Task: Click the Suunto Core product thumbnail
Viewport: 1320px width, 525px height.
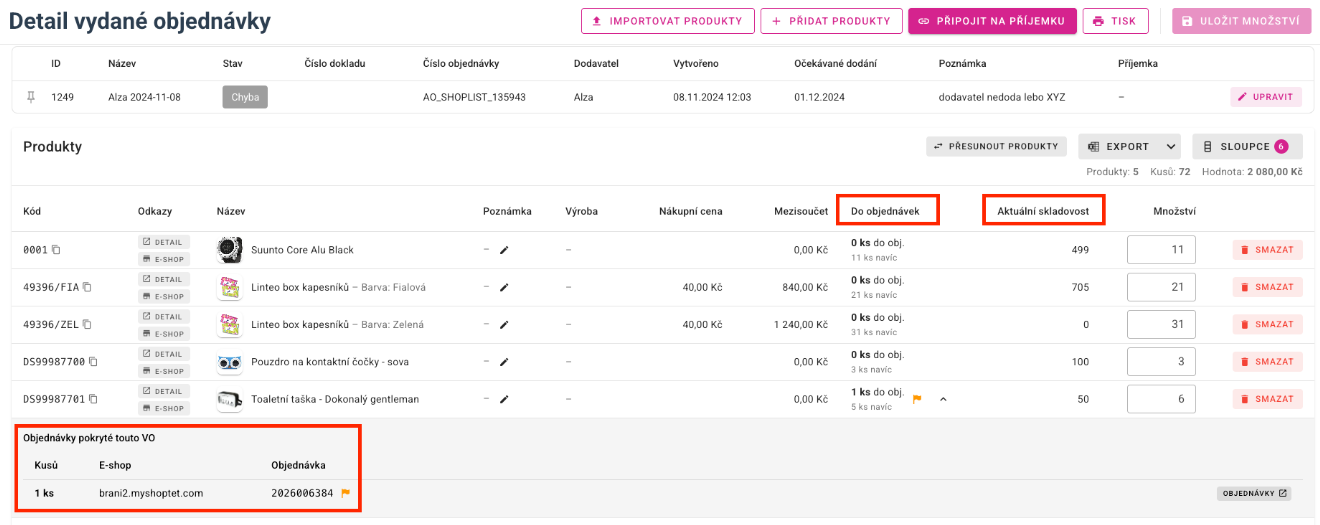Action: pyautogui.click(x=230, y=250)
